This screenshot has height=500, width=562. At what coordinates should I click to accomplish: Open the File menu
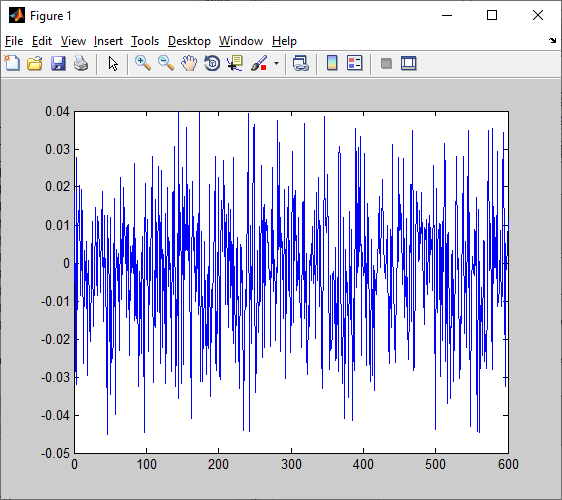[x=14, y=41]
